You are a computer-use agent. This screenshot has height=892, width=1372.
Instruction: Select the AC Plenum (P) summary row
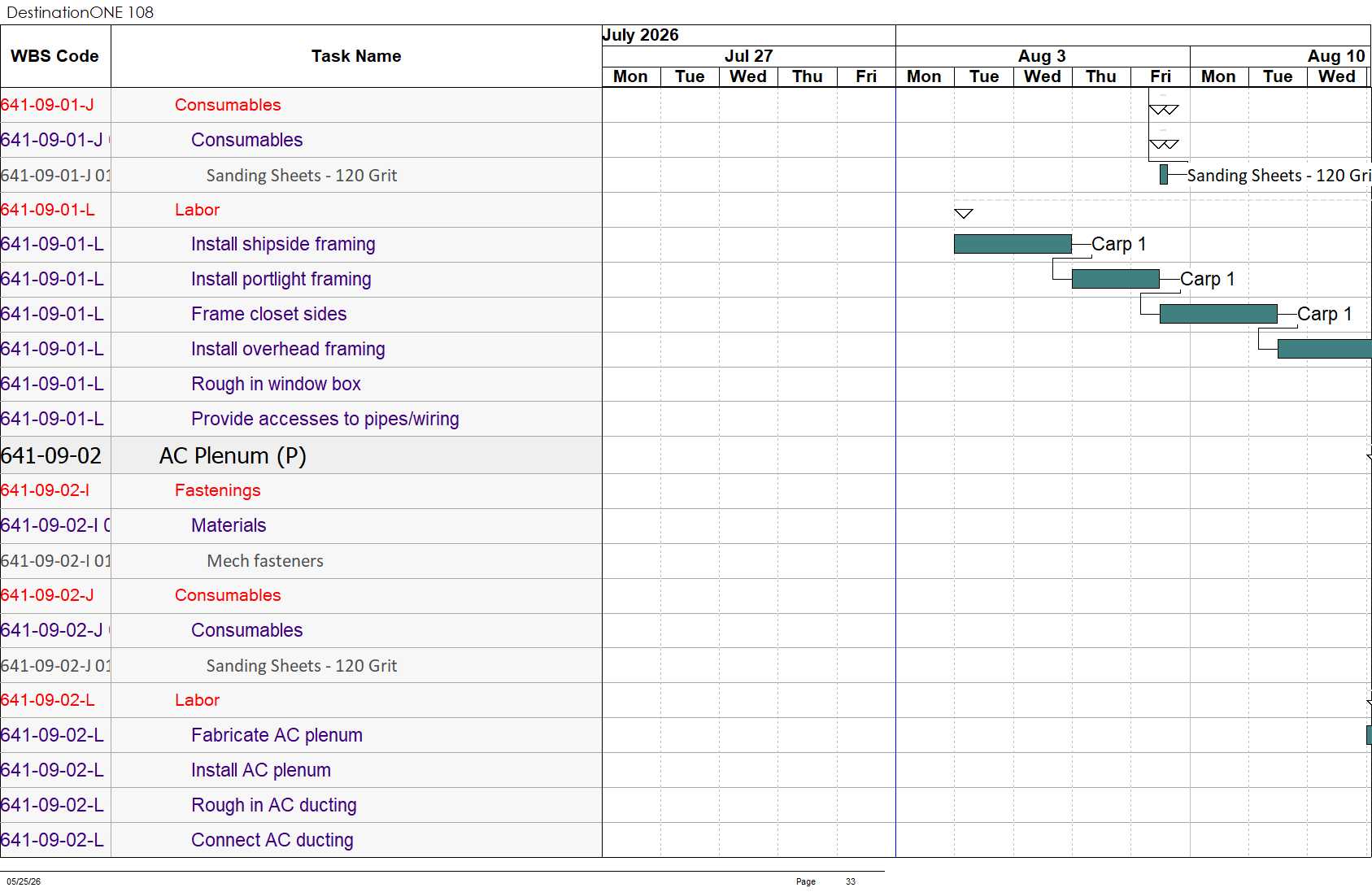tap(301, 455)
